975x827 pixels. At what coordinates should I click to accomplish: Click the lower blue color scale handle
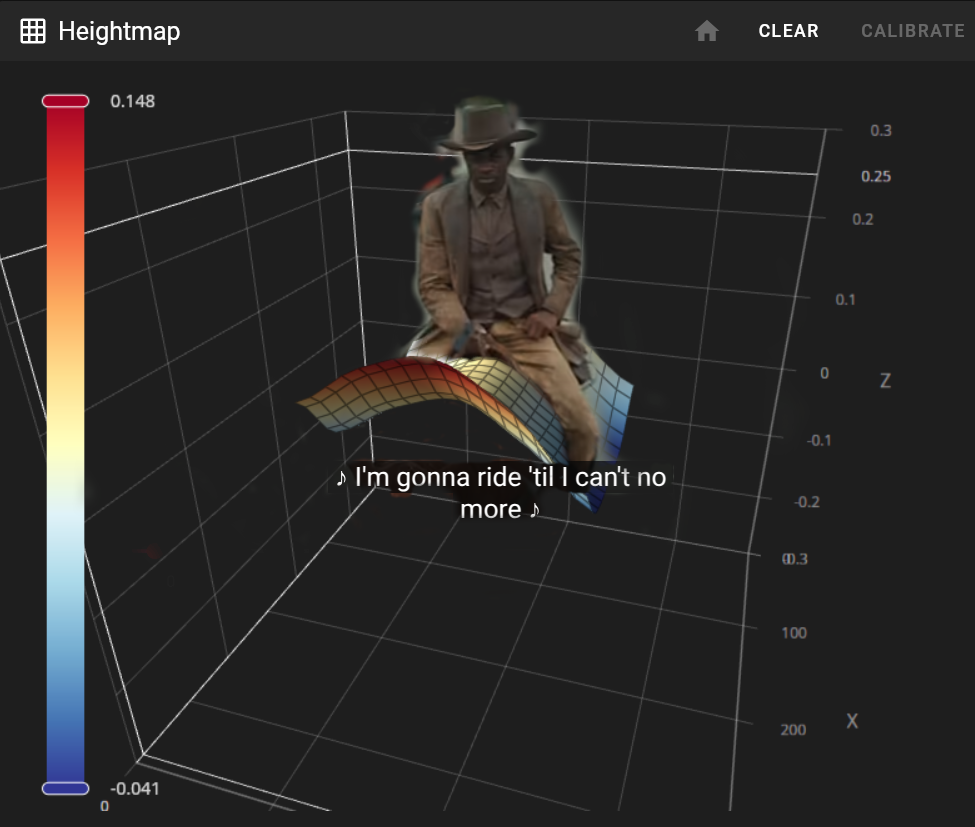tap(65, 788)
